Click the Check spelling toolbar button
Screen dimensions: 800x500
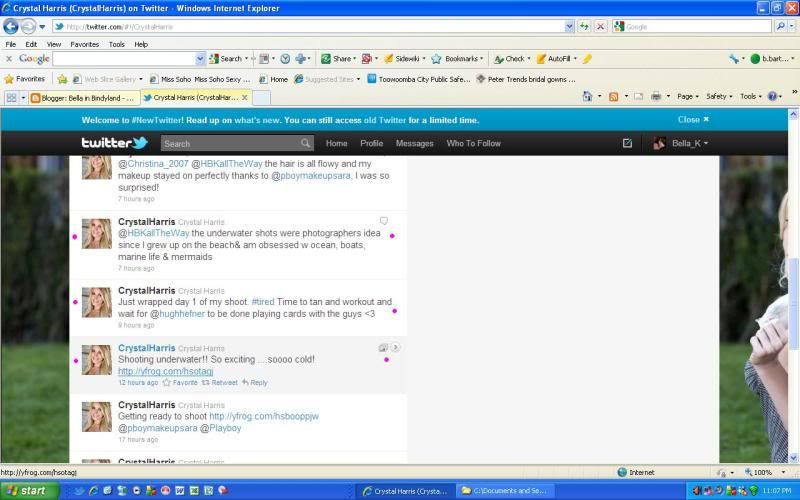(509, 59)
